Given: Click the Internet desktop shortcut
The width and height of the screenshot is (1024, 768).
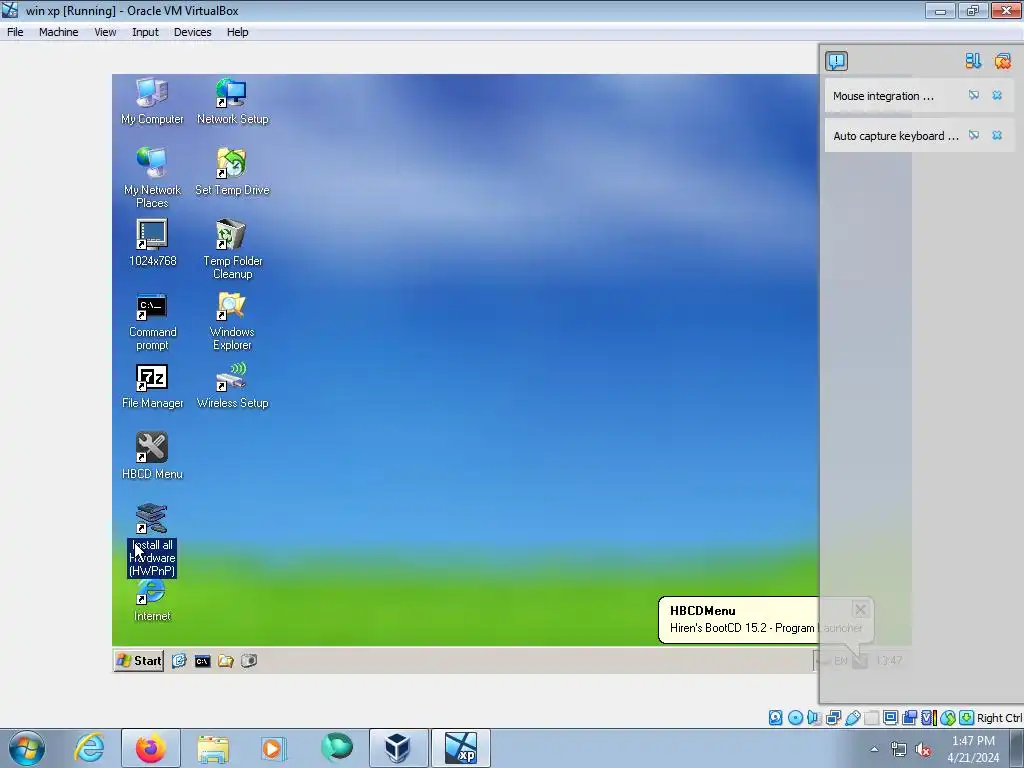Looking at the screenshot, I should tap(152, 601).
